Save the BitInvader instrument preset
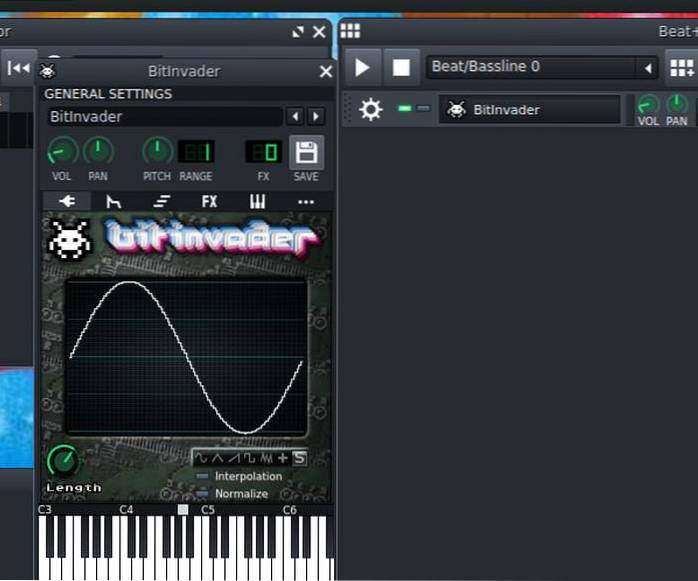 pos(306,153)
